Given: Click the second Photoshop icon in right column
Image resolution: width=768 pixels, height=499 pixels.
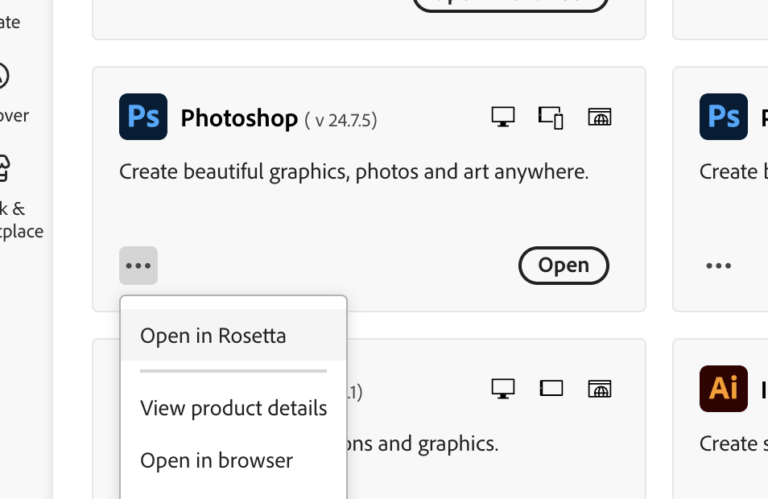Looking at the screenshot, I should [723, 117].
